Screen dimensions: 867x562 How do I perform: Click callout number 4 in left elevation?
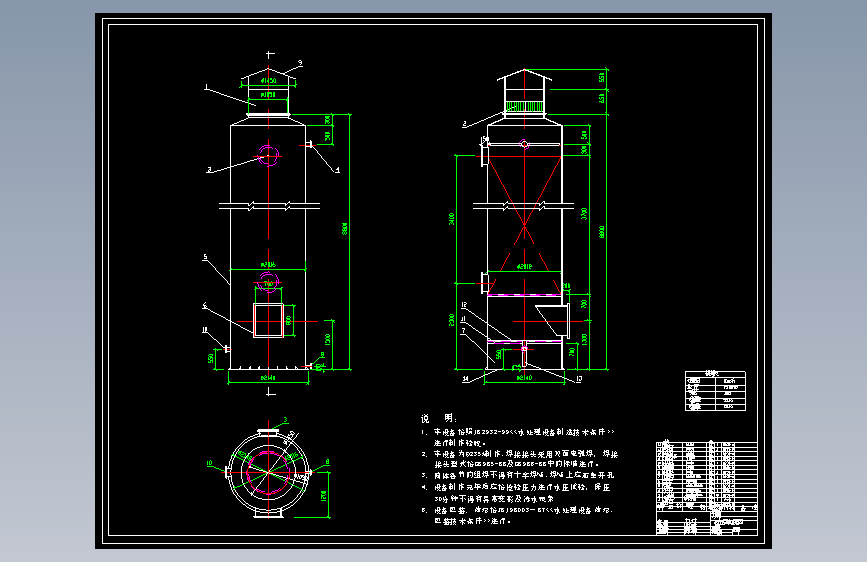pyautogui.click(x=337, y=170)
